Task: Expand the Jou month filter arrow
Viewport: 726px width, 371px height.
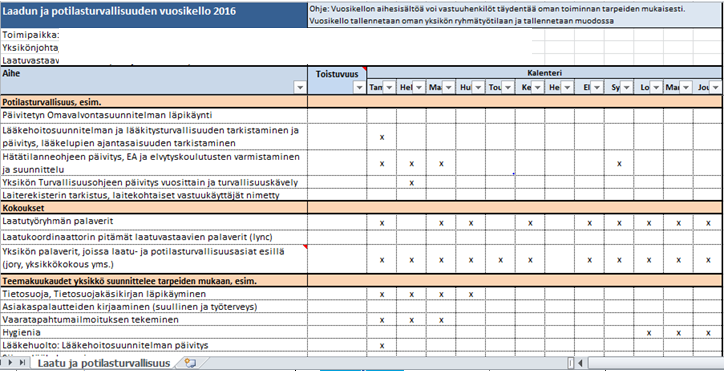Action: click(715, 87)
